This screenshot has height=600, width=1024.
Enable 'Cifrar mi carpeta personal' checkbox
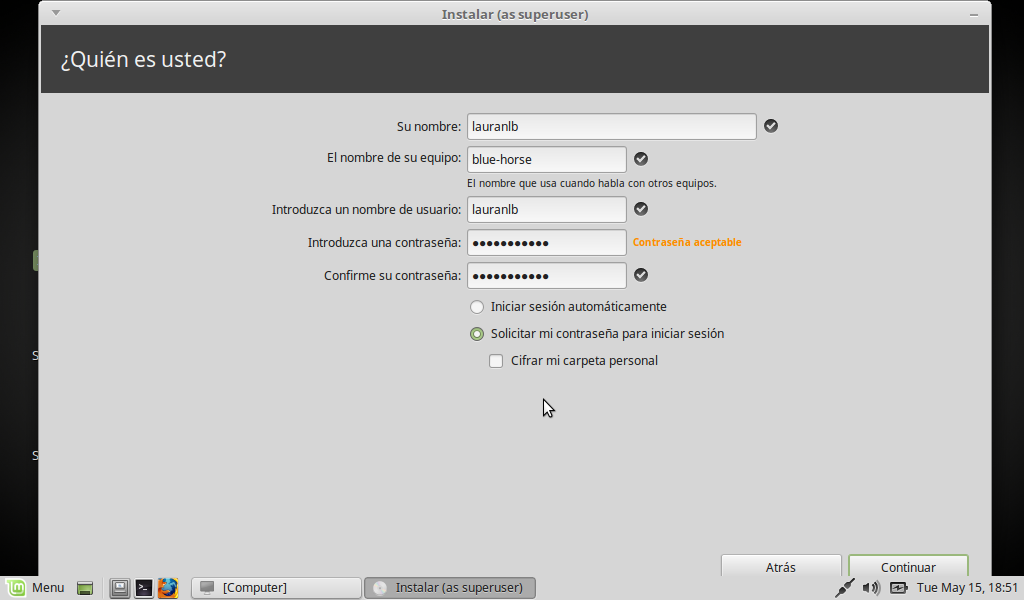[x=496, y=361]
